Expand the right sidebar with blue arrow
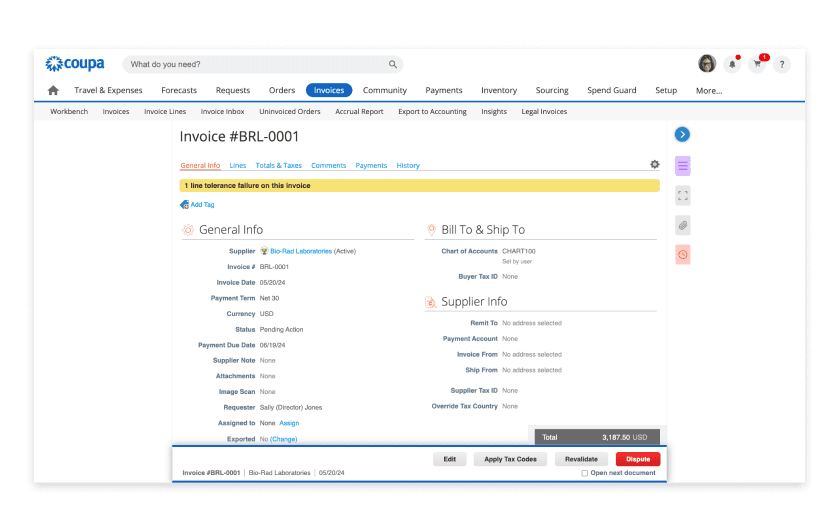This screenshot has width=838, height=531. point(682,134)
